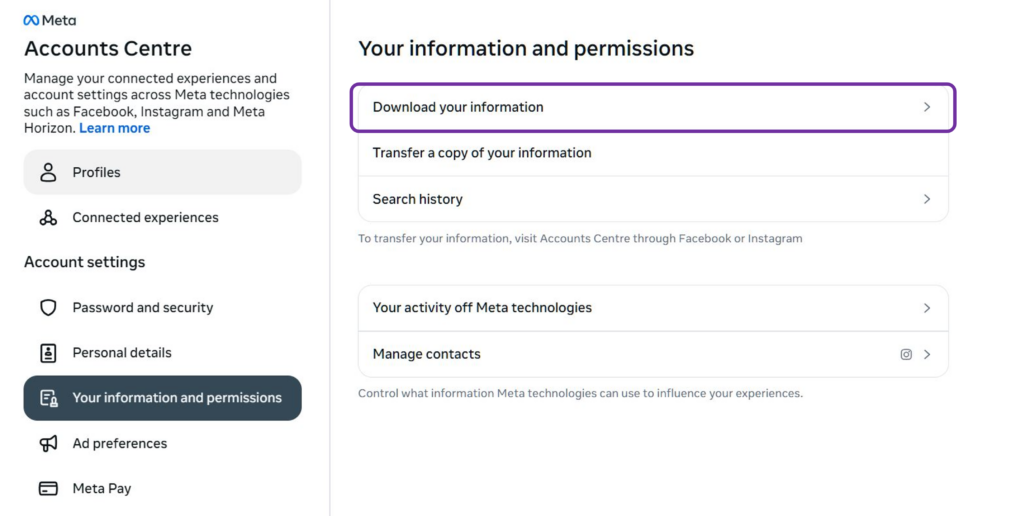The height and width of the screenshot is (516, 1030).
Task: Click the Meta Pay card icon
Action: 48,489
